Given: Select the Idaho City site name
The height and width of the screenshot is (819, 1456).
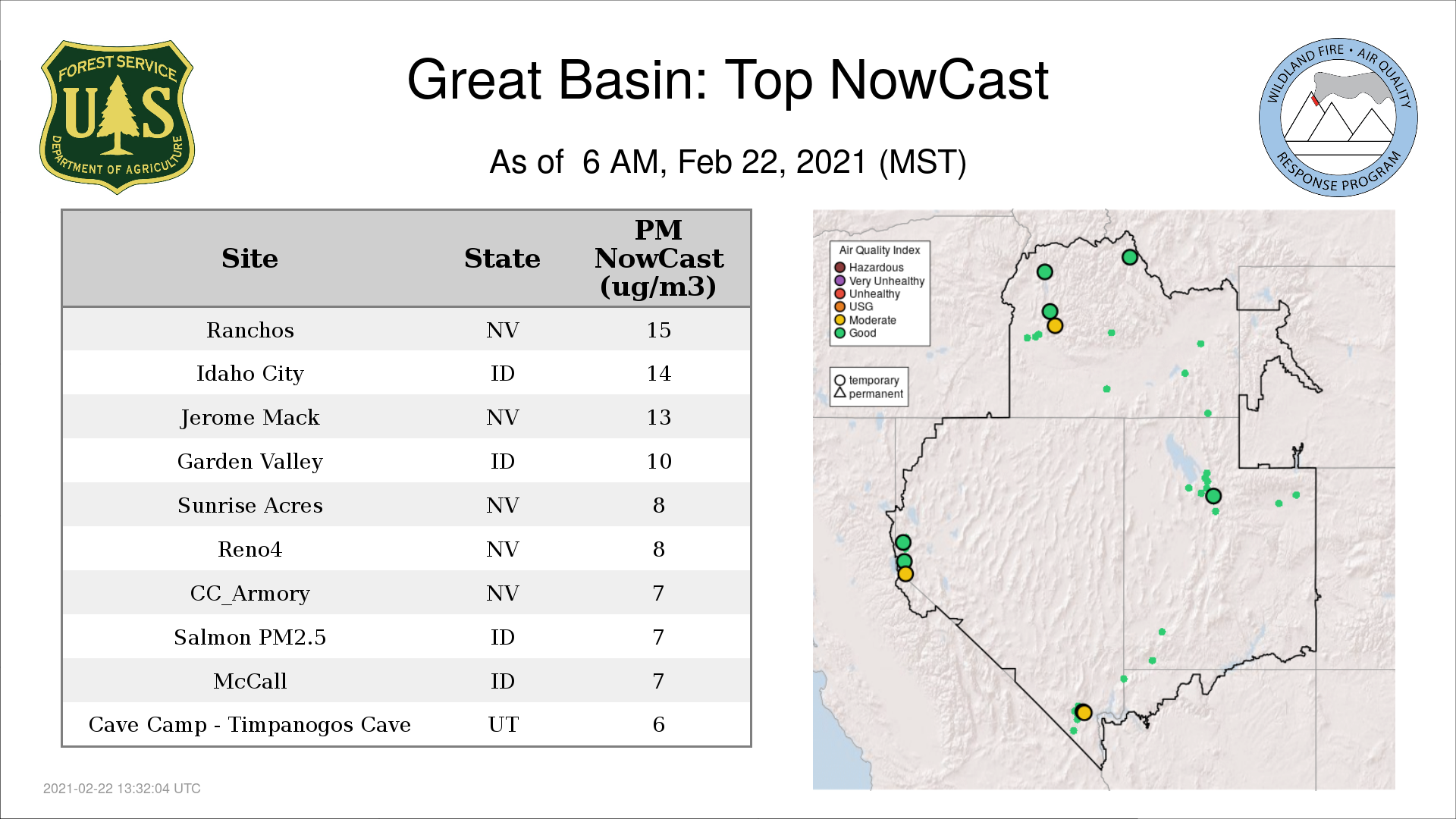Looking at the screenshot, I should [x=249, y=374].
